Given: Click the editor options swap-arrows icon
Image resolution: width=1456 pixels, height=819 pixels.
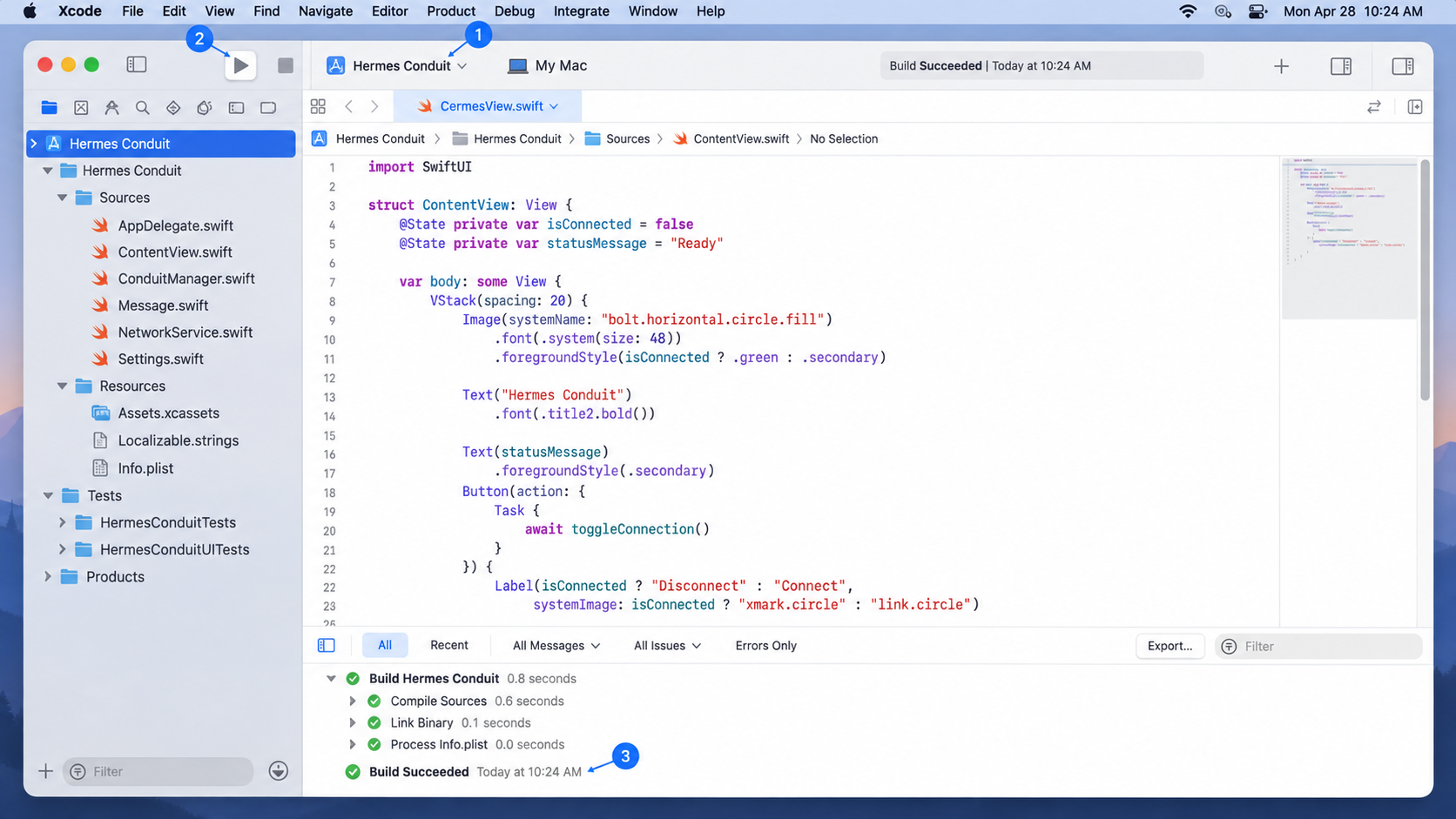Looking at the screenshot, I should click(x=1374, y=107).
